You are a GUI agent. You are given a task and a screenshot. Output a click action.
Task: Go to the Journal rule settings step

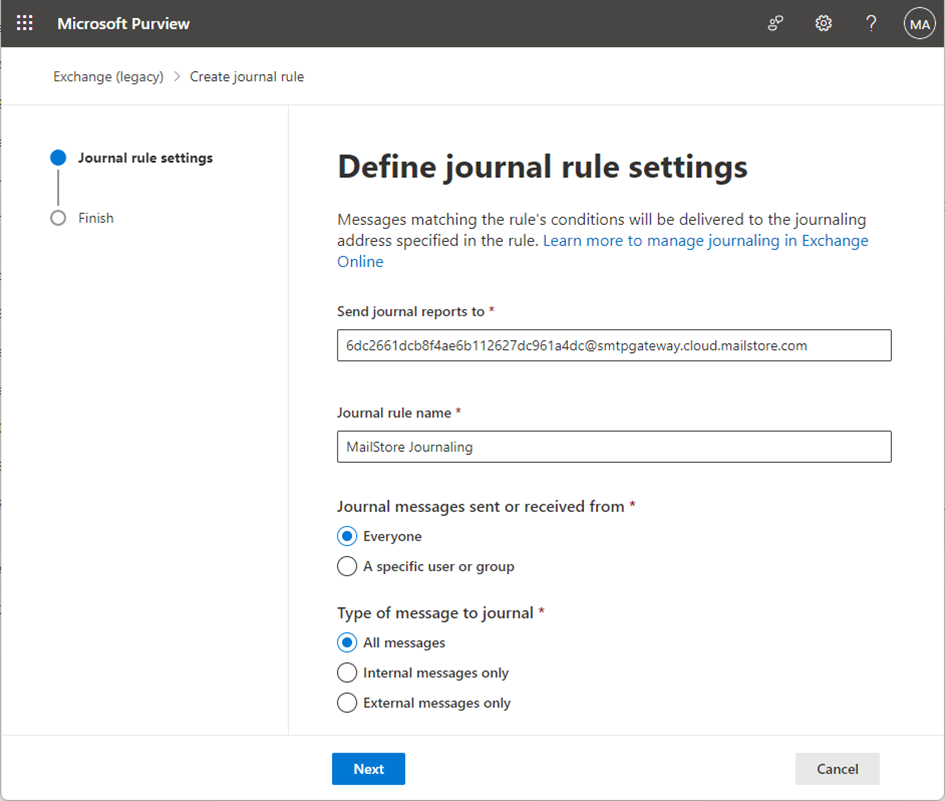click(x=131, y=158)
